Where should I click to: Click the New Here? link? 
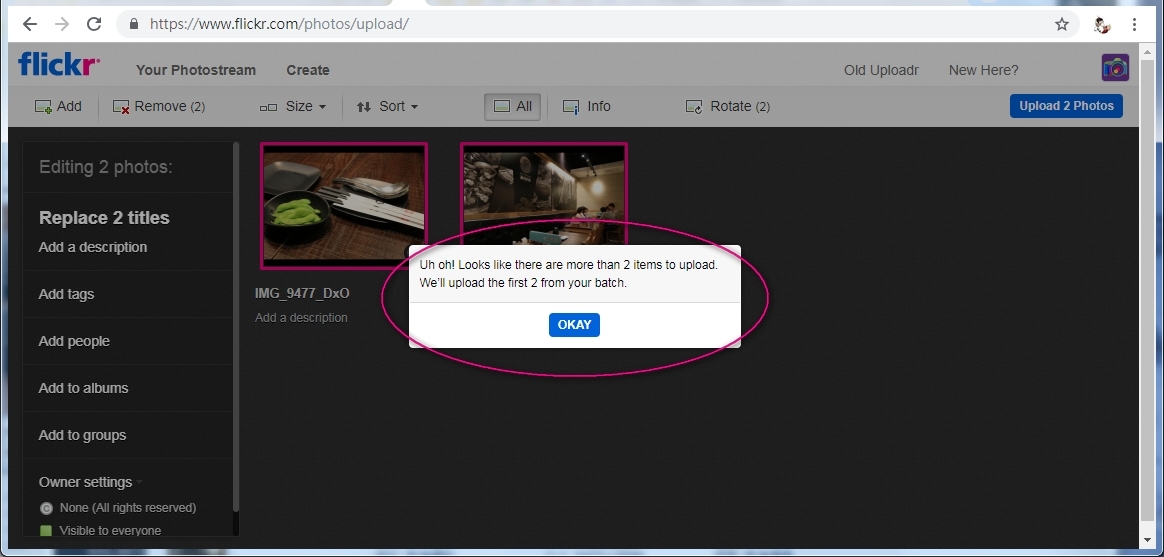[x=984, y=70]
